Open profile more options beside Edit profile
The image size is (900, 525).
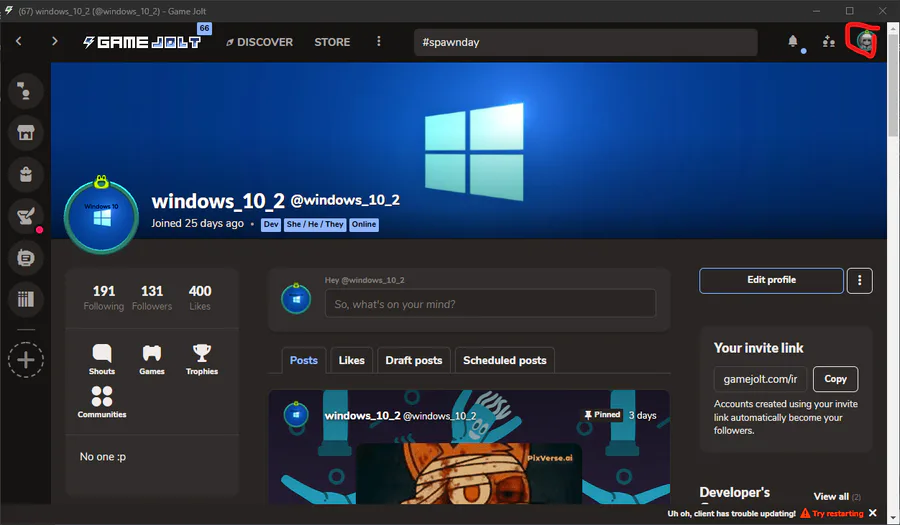(x=859, y=281)
